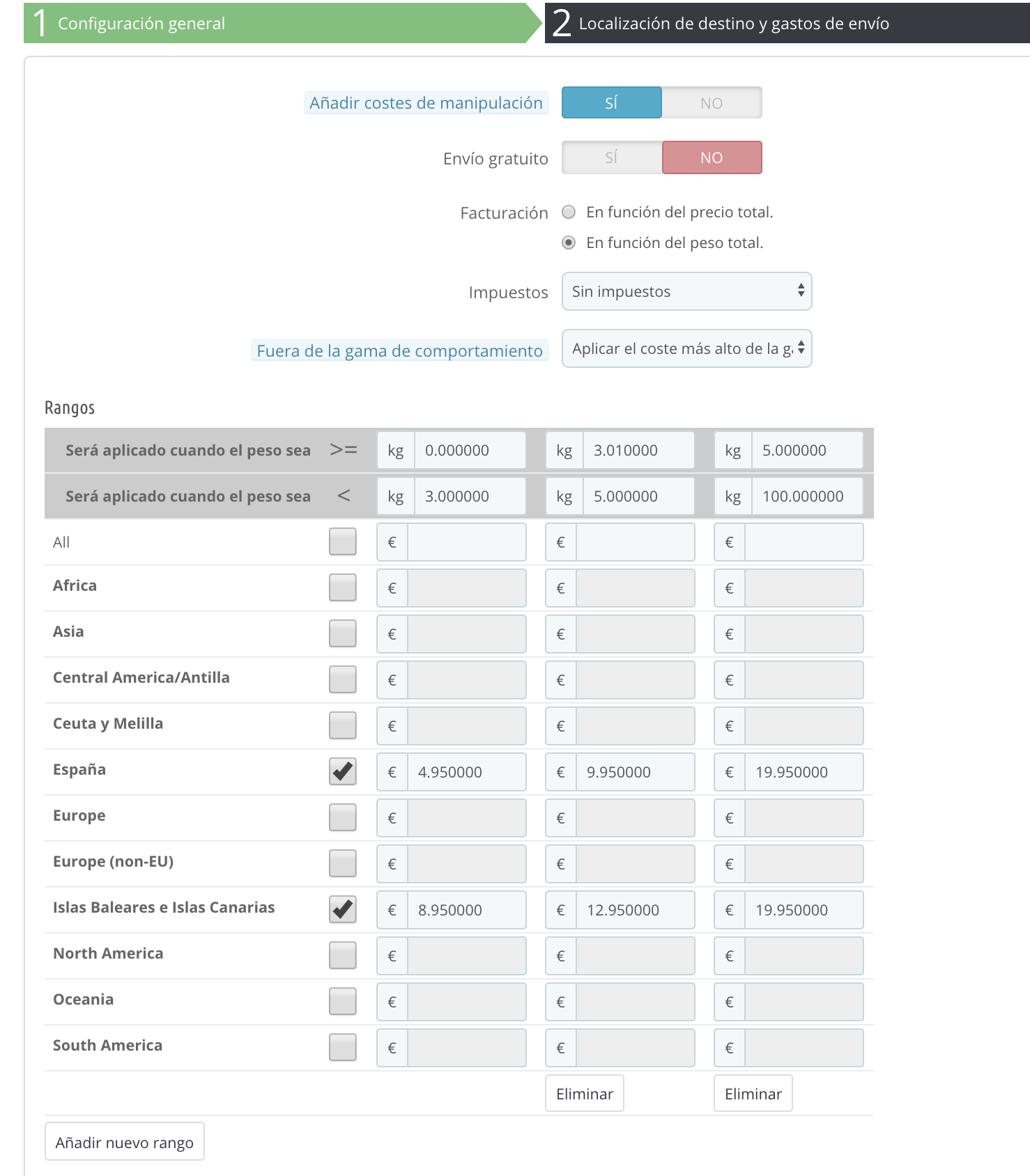
Task: Select billing by total weight radio
Action: click(x=569, y=242)
